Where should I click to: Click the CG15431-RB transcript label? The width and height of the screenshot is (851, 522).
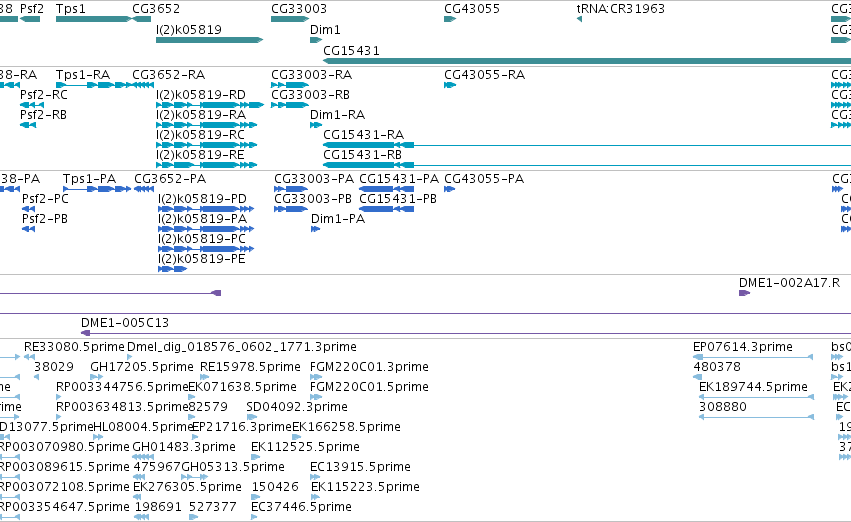[x=363, y=155]
